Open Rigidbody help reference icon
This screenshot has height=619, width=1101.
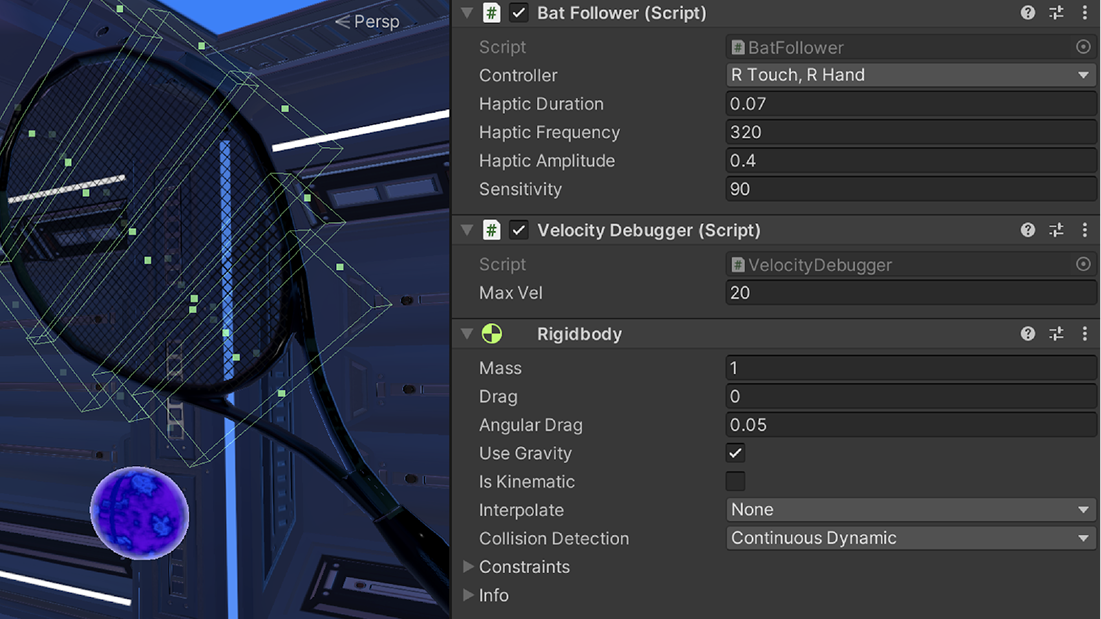[1027, 334]
